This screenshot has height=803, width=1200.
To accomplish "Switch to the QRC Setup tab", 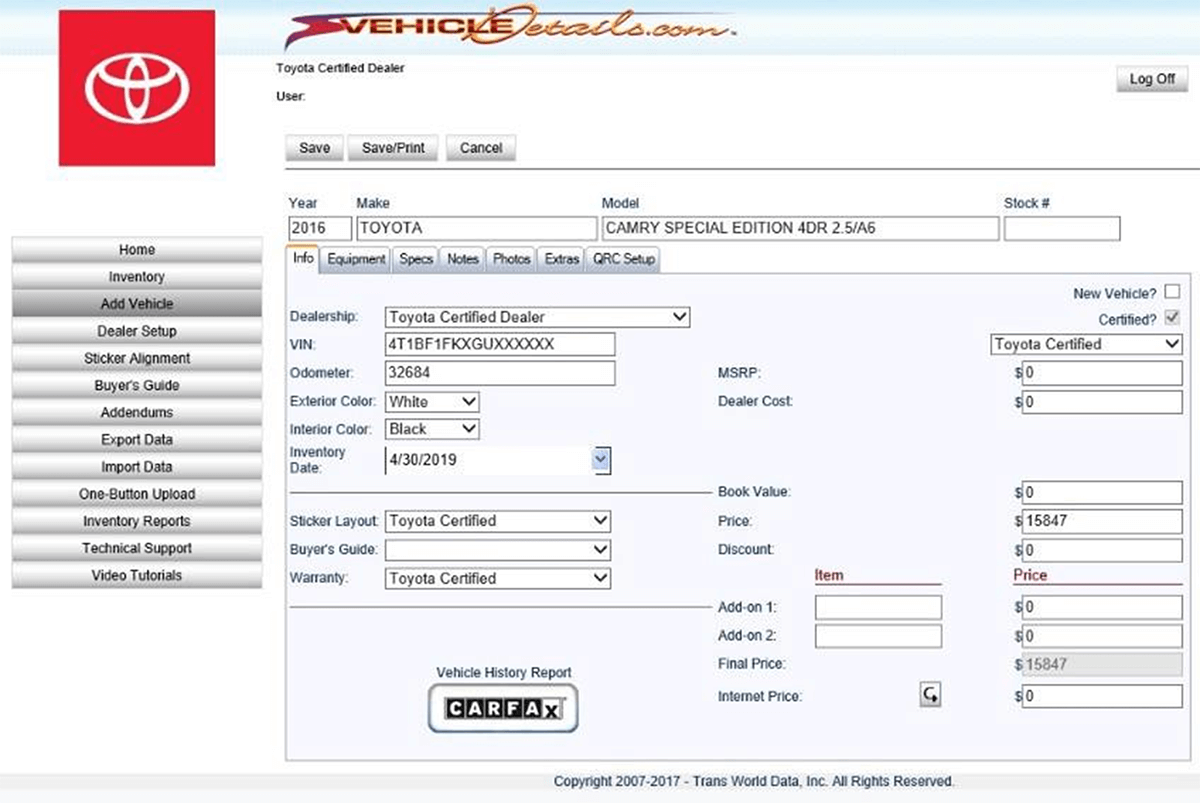I will tap(623, 259).
